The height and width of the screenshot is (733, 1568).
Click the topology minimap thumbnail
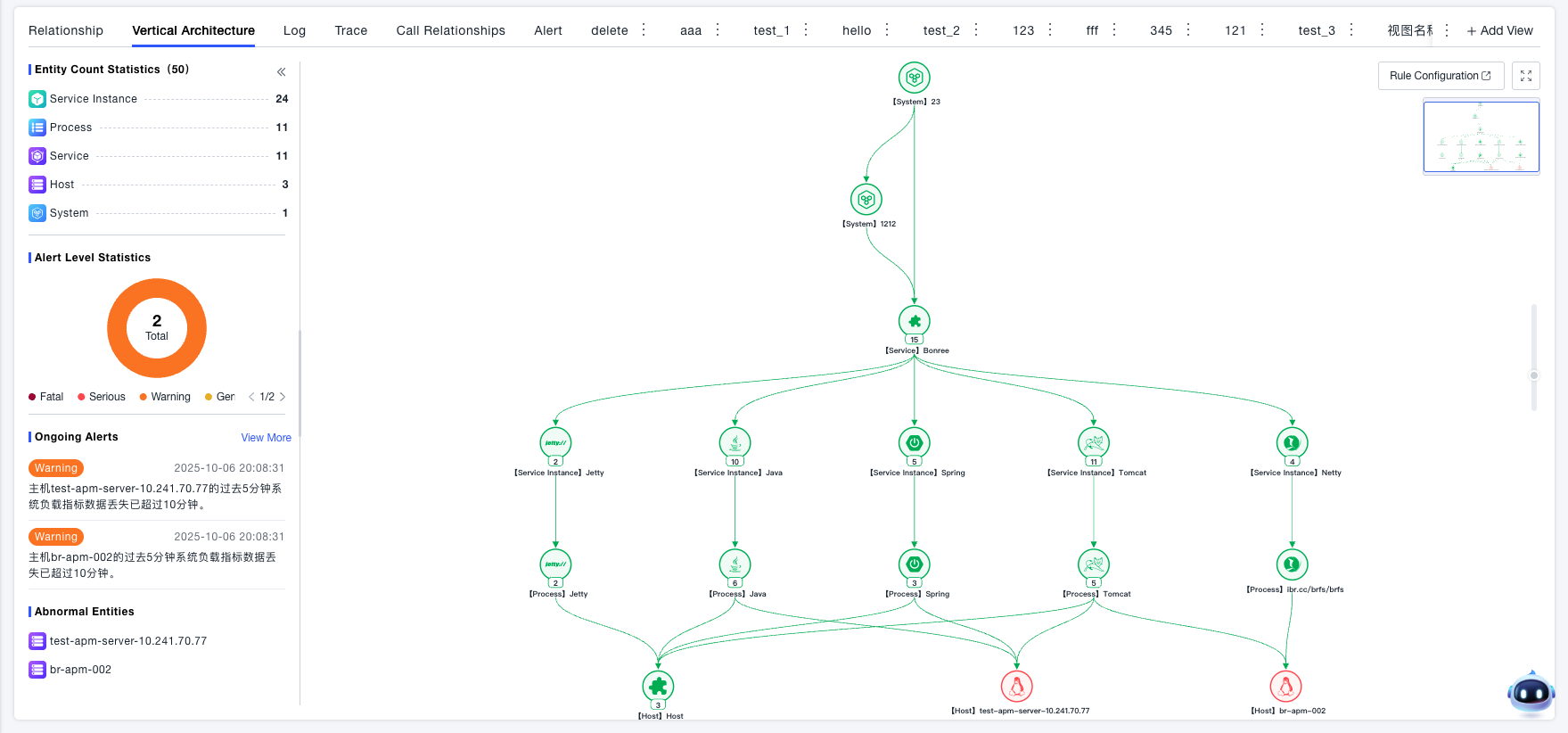click(1481, 136)
